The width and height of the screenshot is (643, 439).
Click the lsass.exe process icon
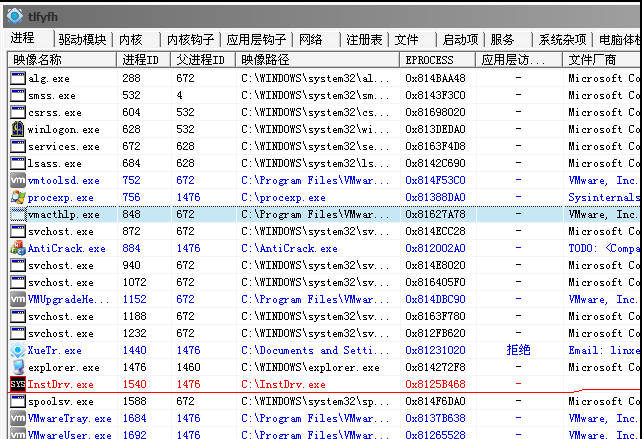(18, 163)
